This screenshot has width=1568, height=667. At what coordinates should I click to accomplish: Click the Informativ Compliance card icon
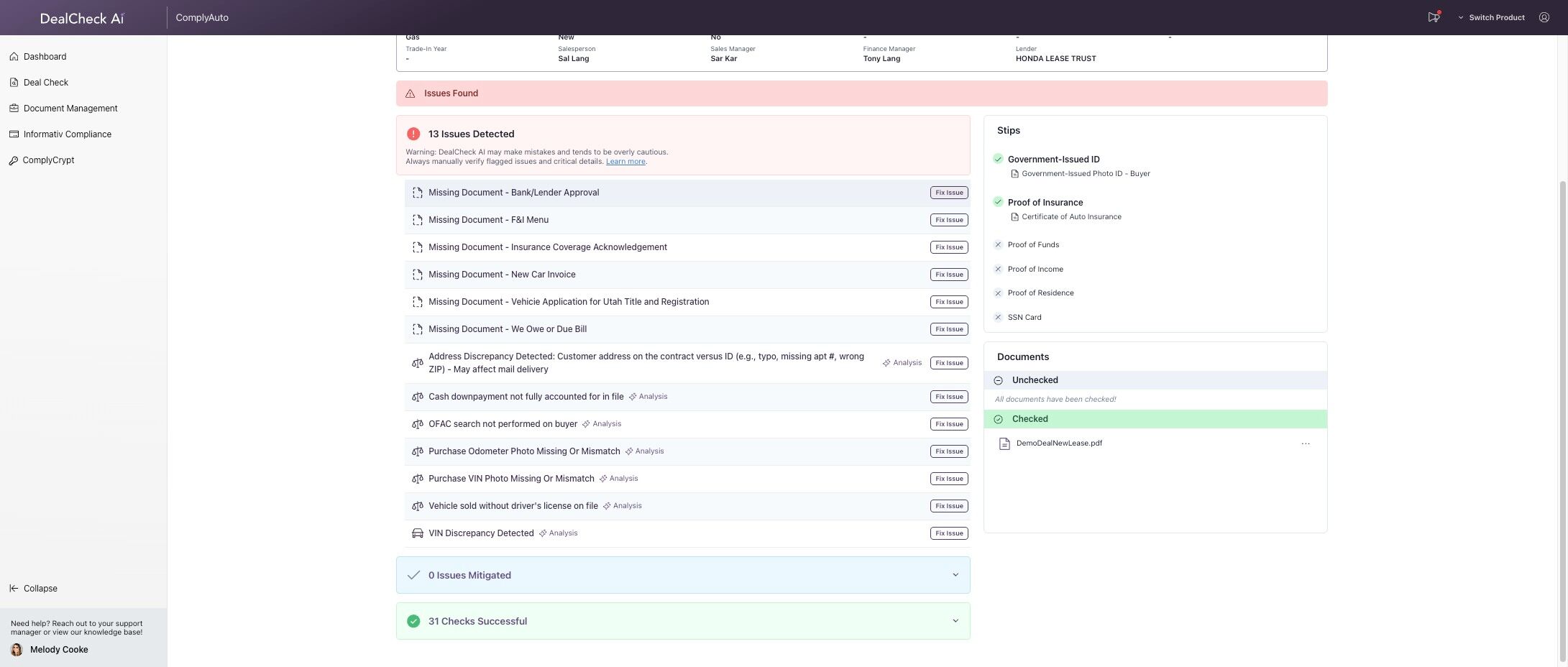tap(14, 134)
